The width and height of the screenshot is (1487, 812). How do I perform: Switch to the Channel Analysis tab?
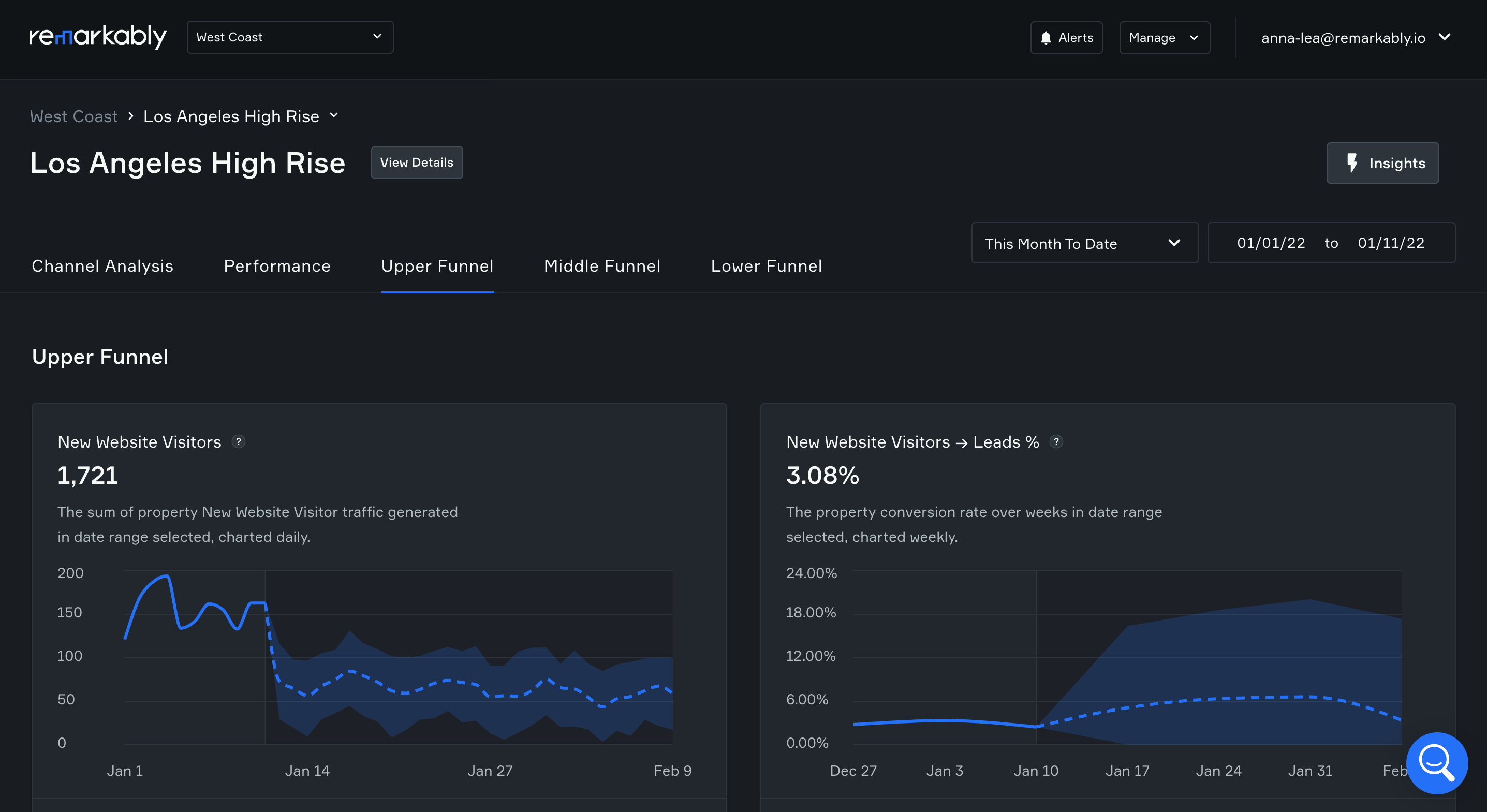102,266
